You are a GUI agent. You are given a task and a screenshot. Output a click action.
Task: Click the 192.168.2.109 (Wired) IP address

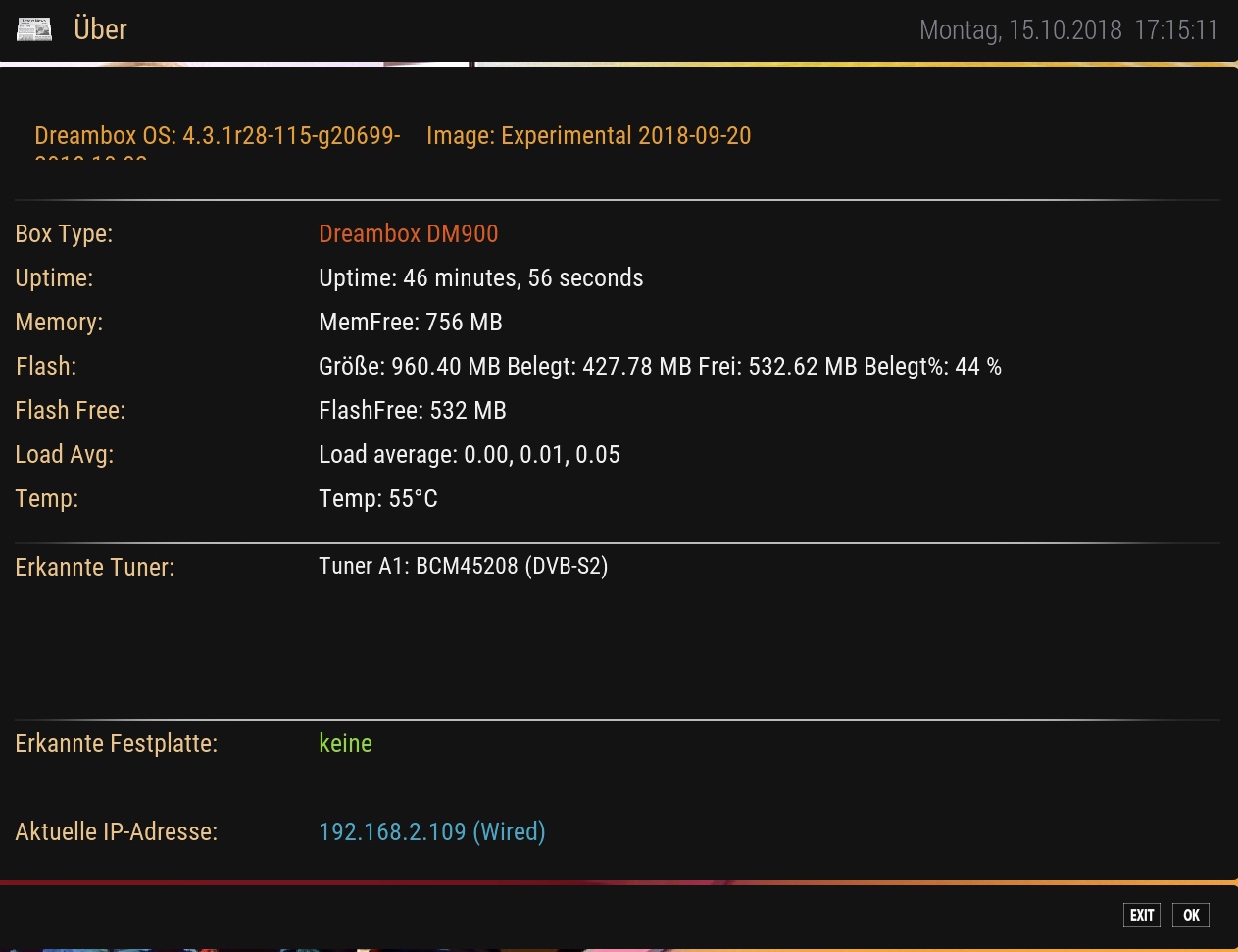tap(431, 832)
